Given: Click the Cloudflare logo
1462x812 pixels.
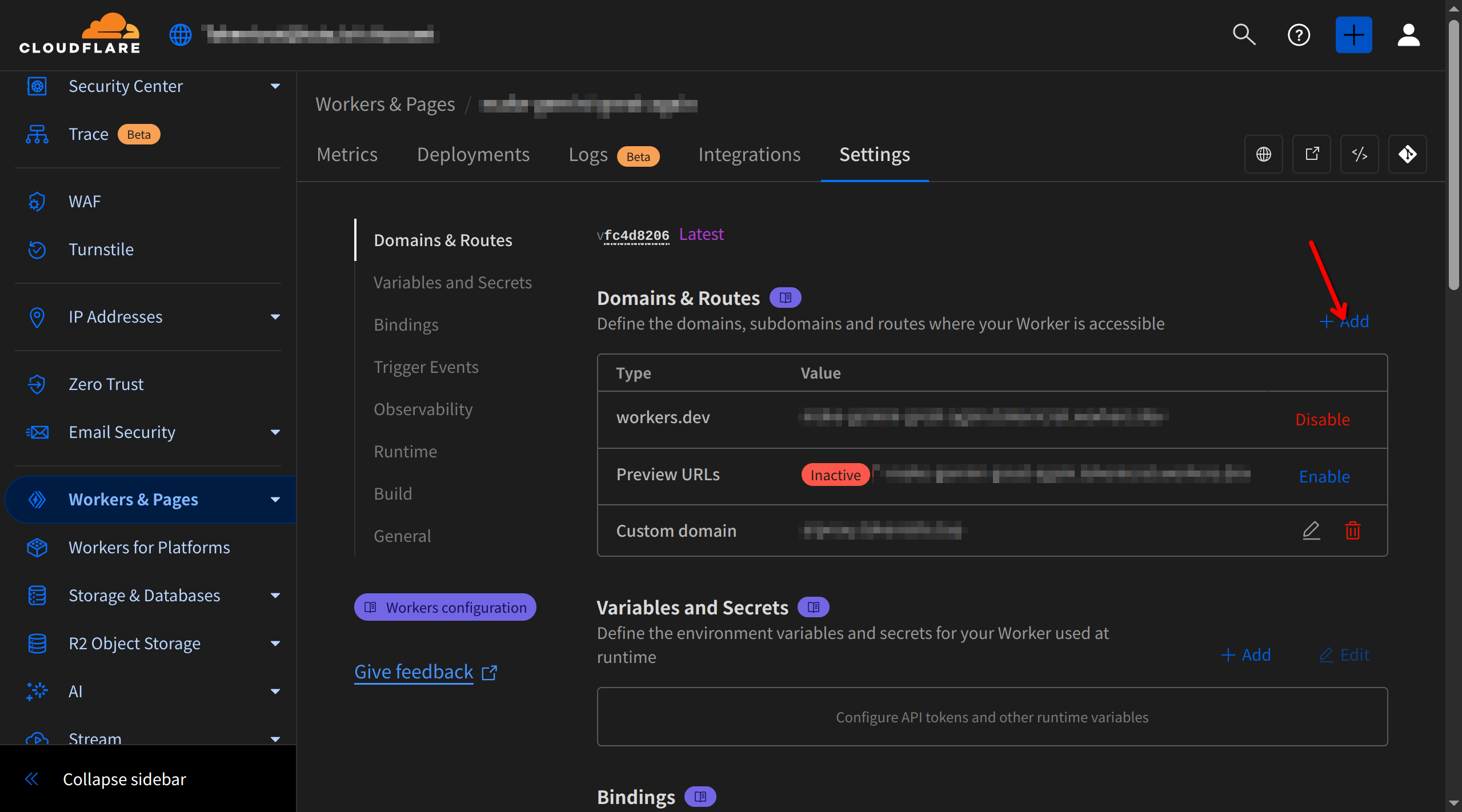Looking at the screenshot, I should coord(79,34).
